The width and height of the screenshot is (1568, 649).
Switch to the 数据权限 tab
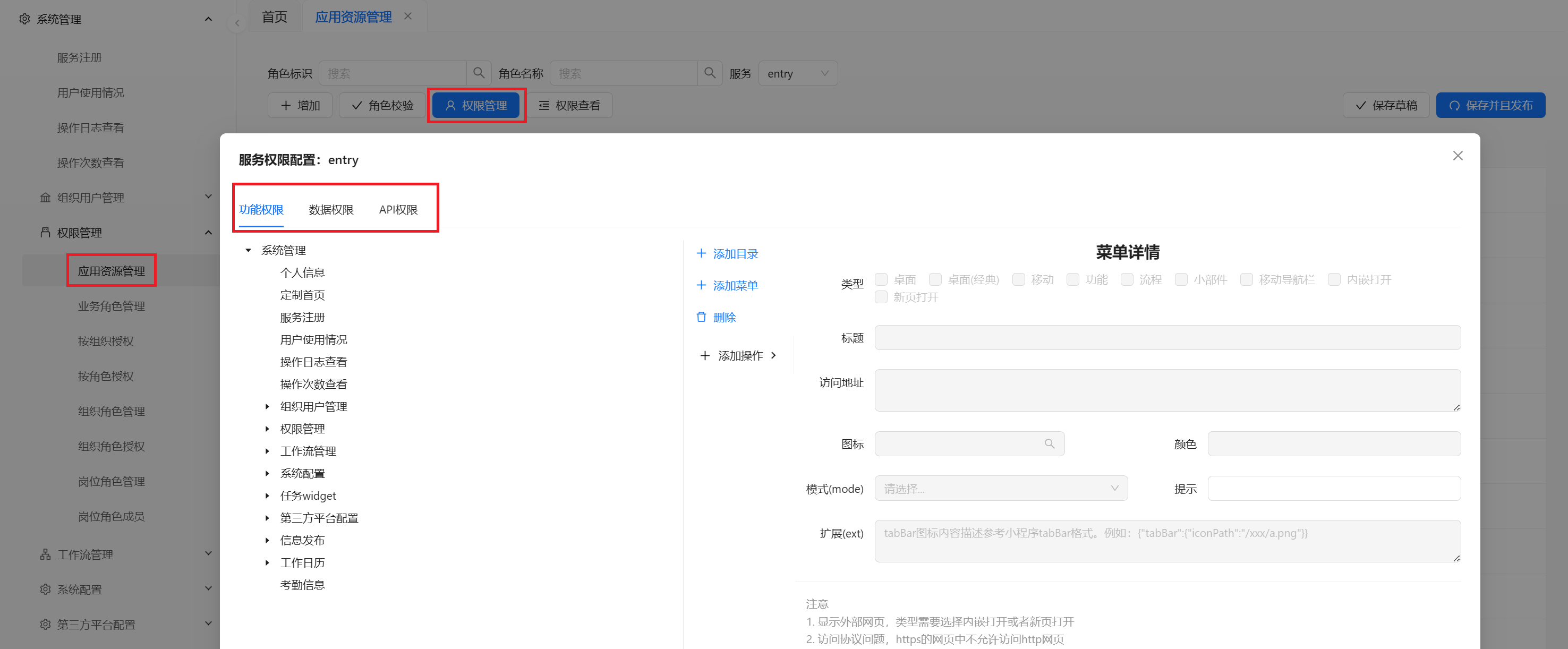(x=331, y=209)
